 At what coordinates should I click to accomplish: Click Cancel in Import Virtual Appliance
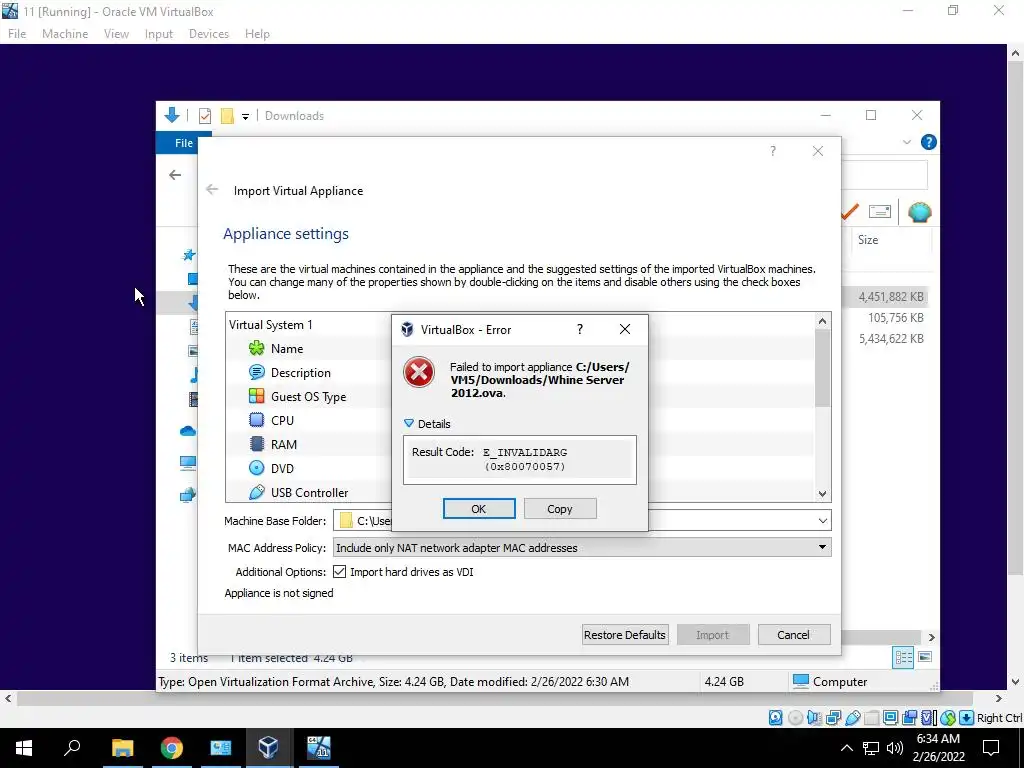tap(793, 635)
